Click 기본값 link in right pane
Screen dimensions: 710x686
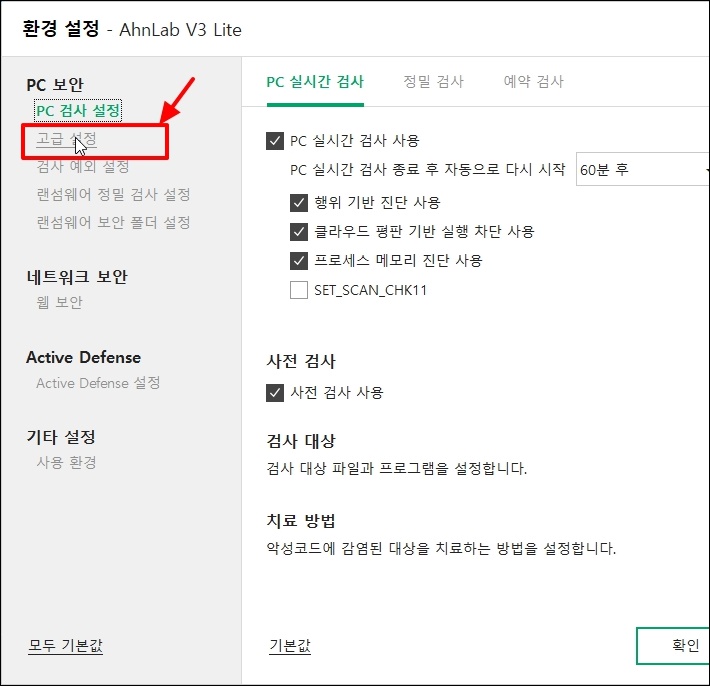tap(290, 645)
